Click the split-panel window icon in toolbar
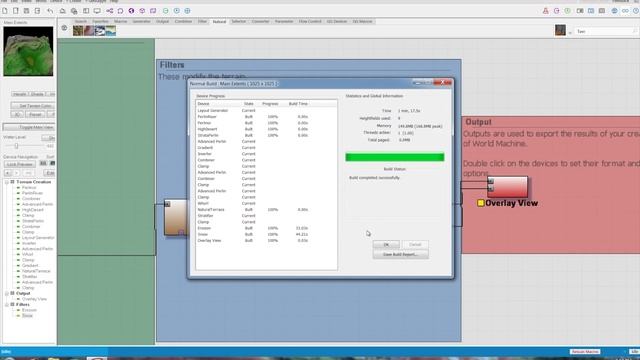Image resolution: width=640 pixels, height=360 pixels. coord(86,11)
